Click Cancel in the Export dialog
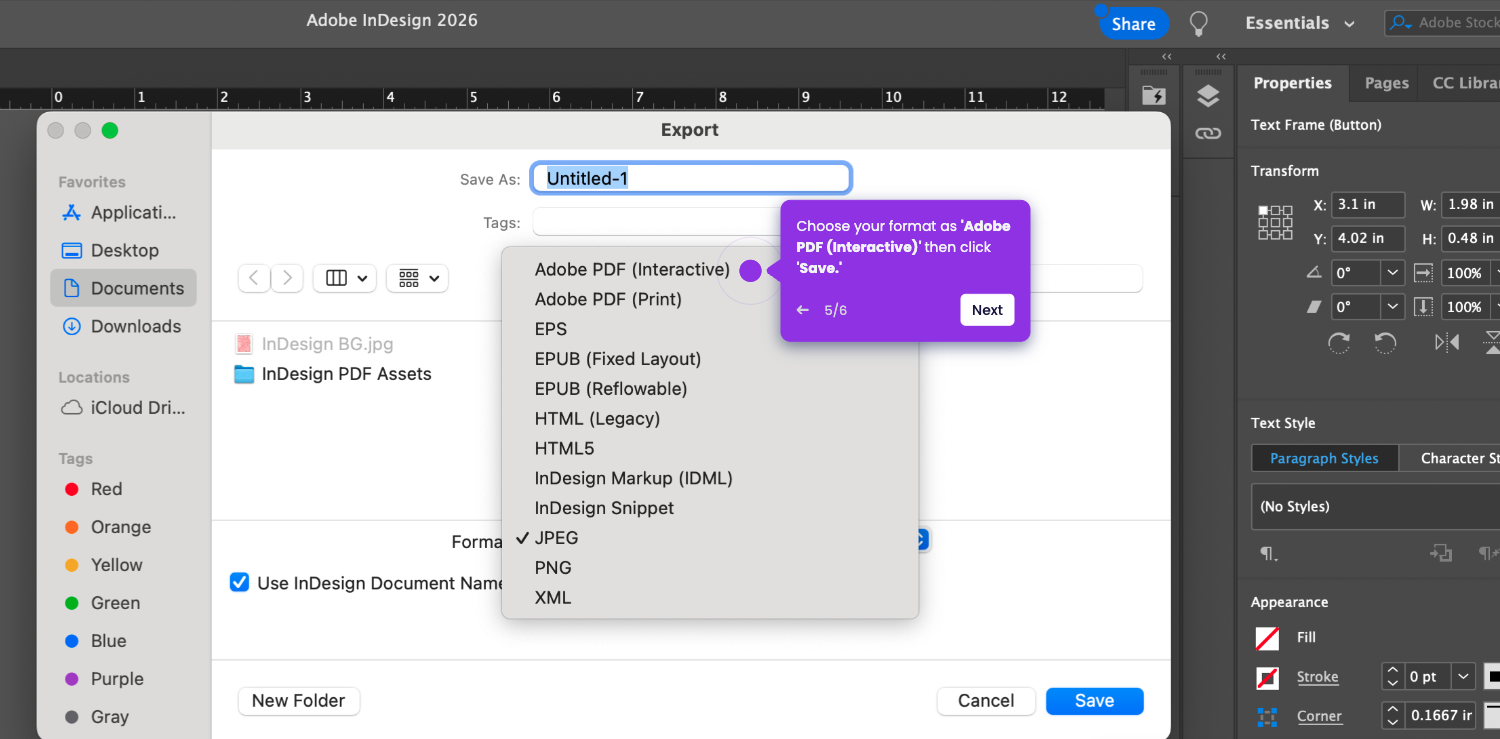Image resolution: width=1500 pixels, height=739 pixels. click(x=986, y=701)
